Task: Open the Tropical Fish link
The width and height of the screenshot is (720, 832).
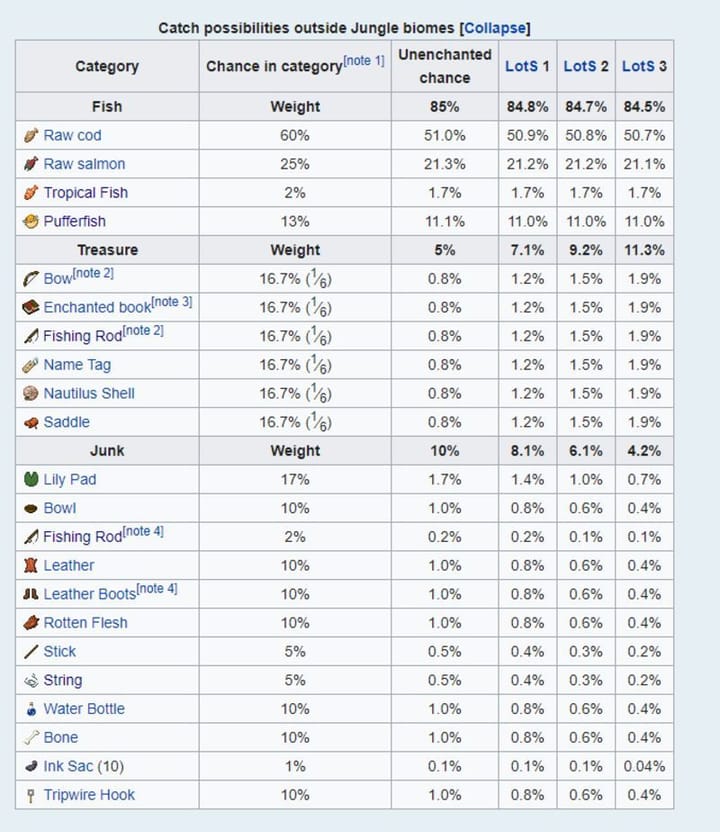Action: [x=85, y=193]
